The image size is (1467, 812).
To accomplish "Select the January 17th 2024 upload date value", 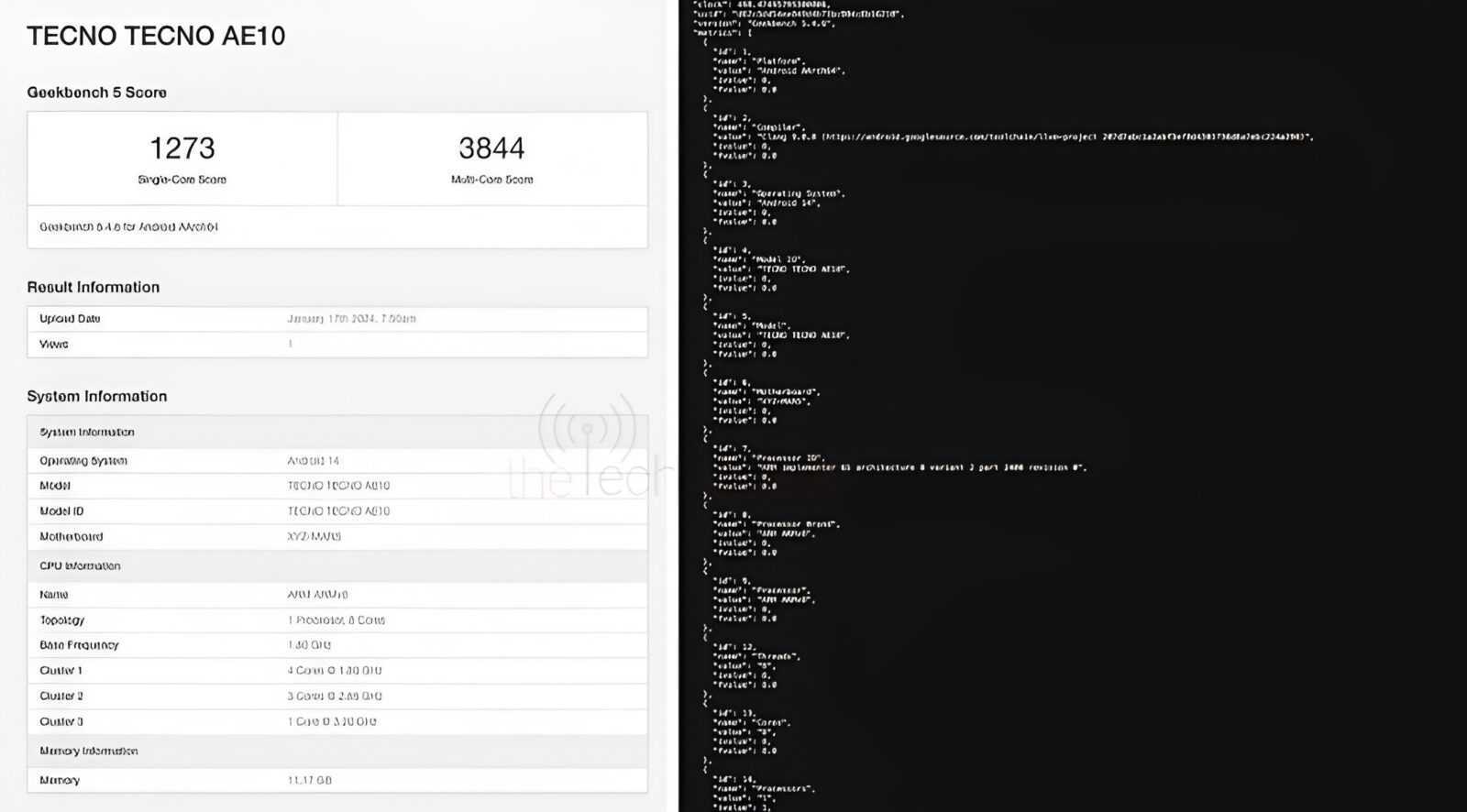I will click(x=351, y=319).
